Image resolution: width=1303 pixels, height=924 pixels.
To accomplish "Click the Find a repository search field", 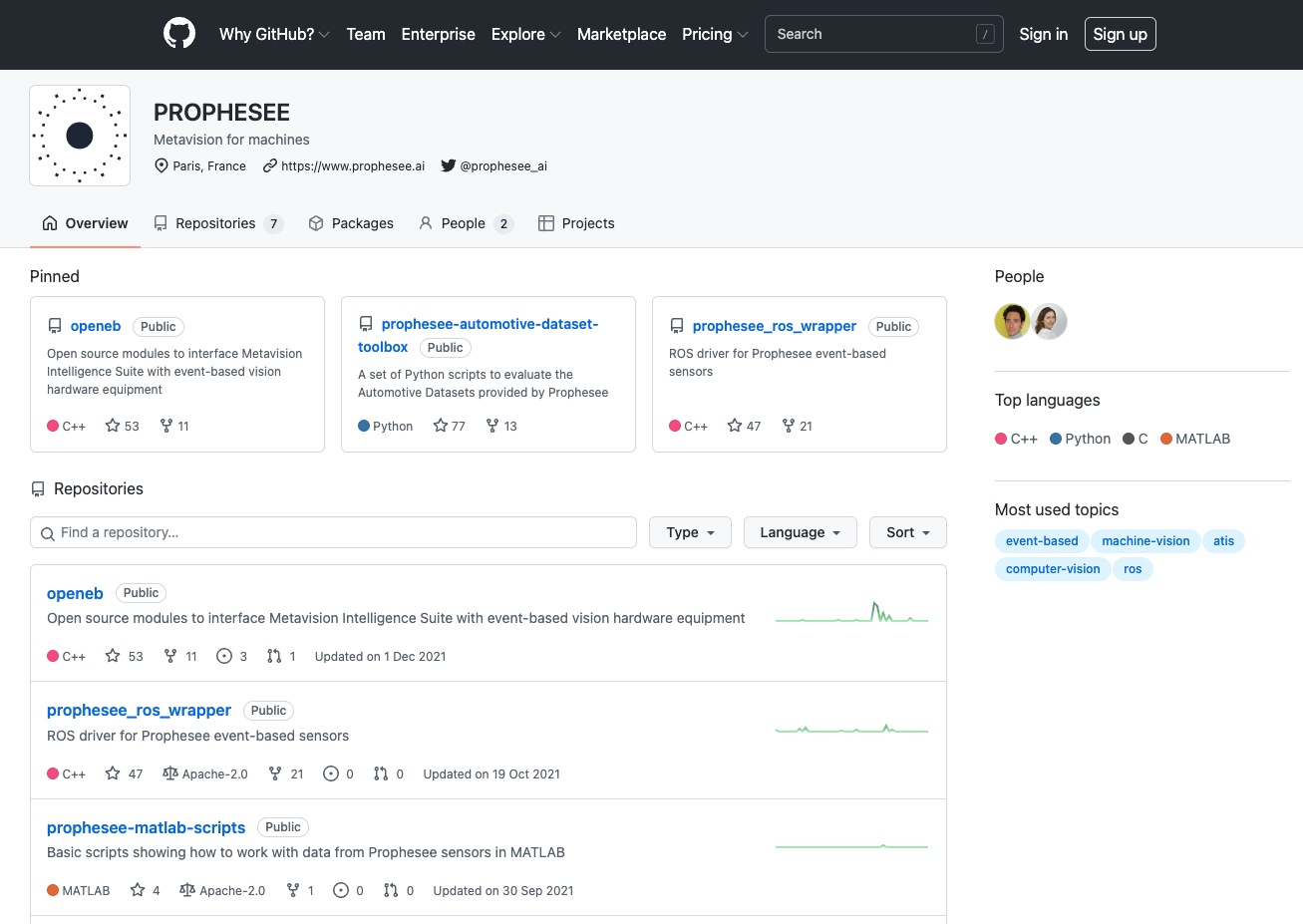I will (x=333, y=532).
